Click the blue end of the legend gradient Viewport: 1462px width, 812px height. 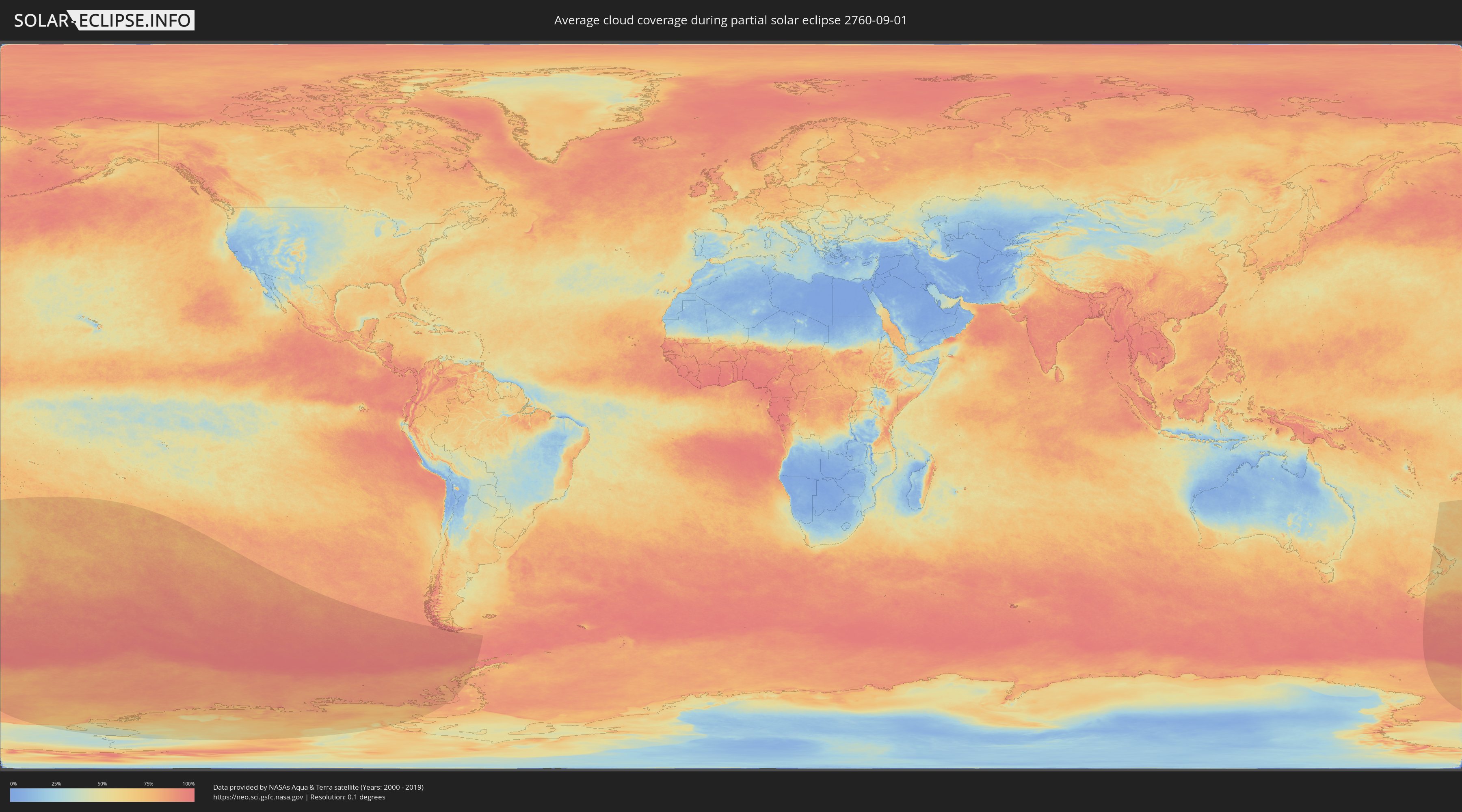click(16, 795)
